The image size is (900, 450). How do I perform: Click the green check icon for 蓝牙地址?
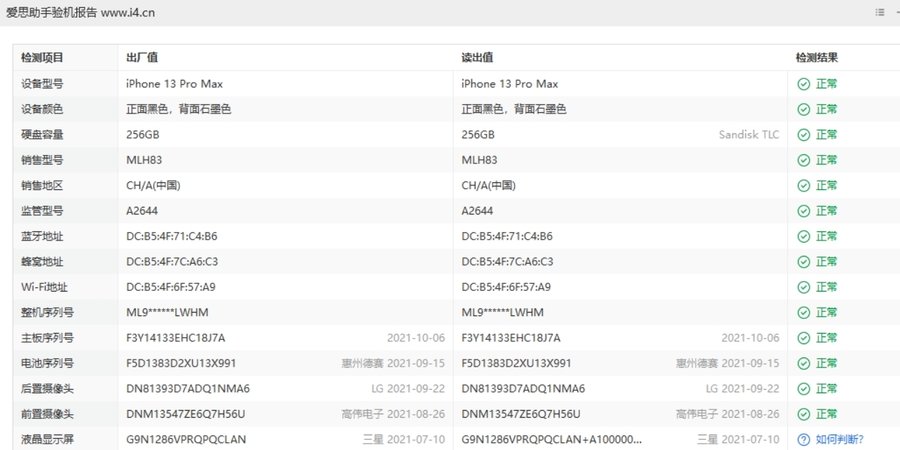(x=803, y=237)
